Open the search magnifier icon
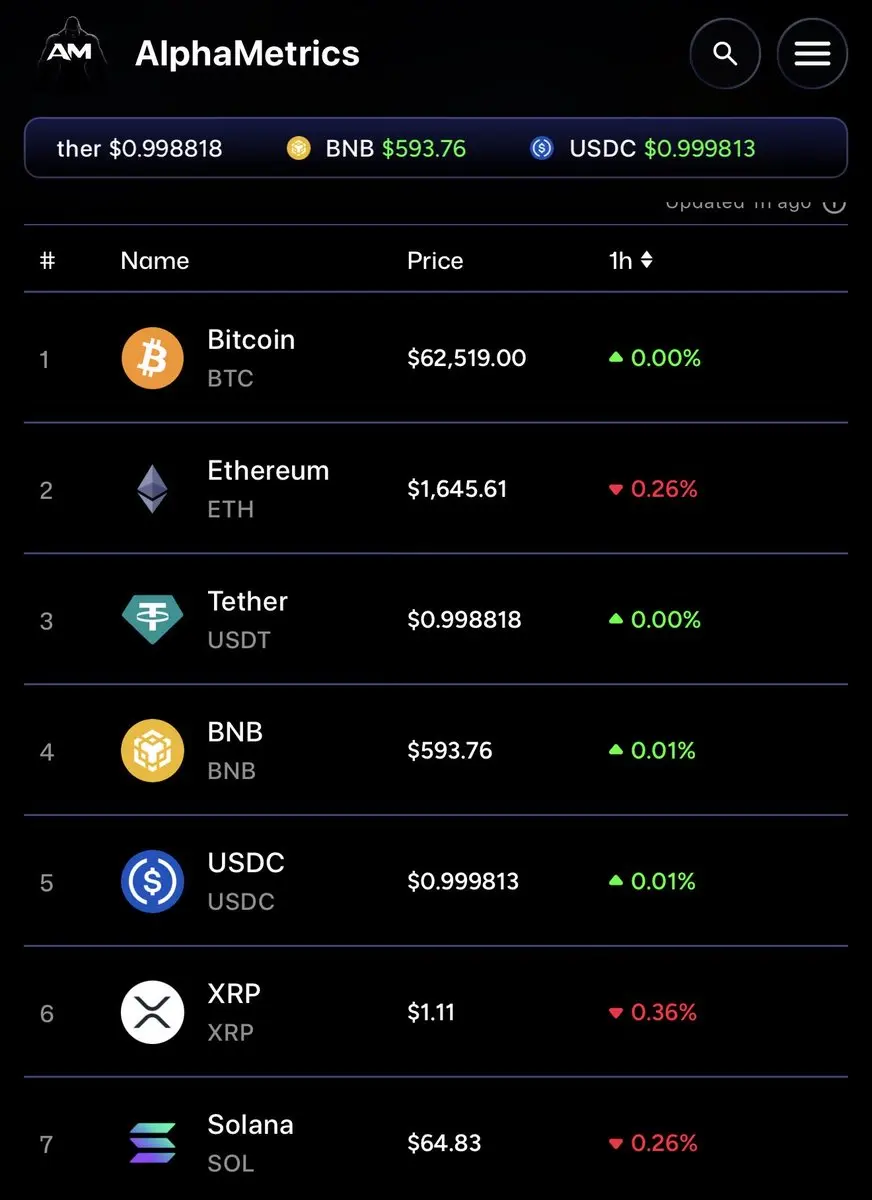Viewport: 872px width, 1200px height. point(725,53)
